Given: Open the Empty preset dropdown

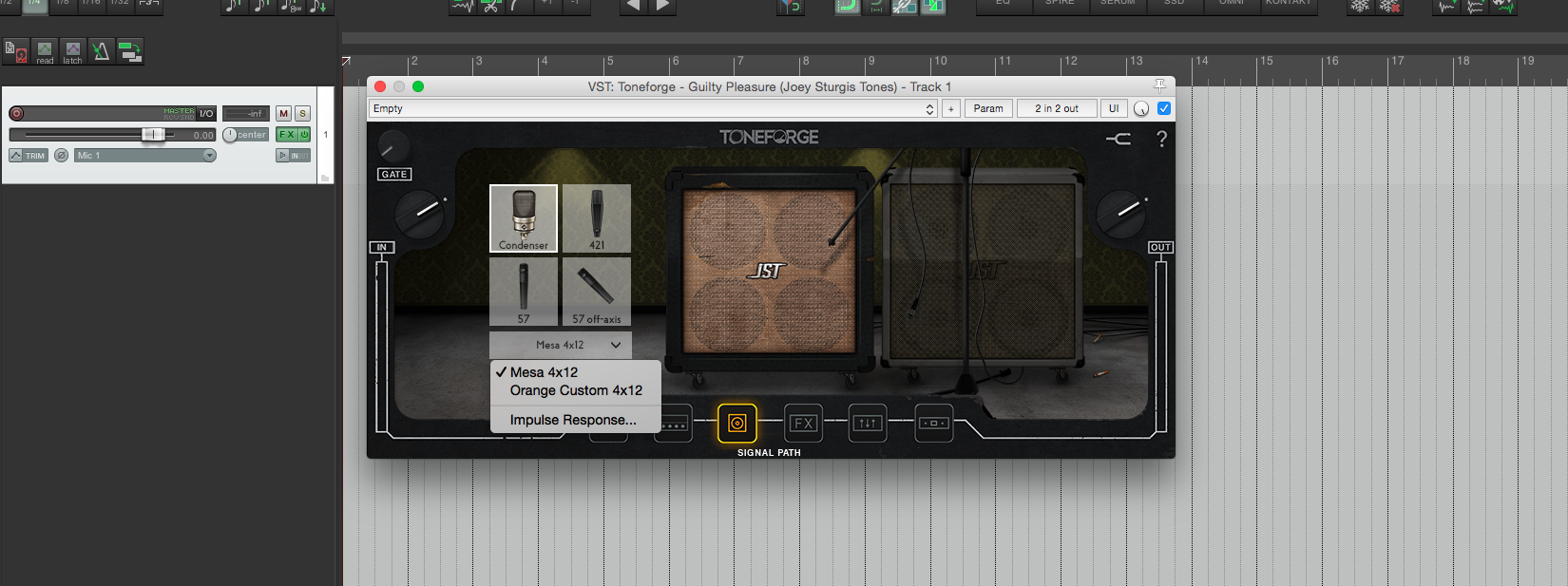Looking at the screenshot, I should tap(654, 108).
